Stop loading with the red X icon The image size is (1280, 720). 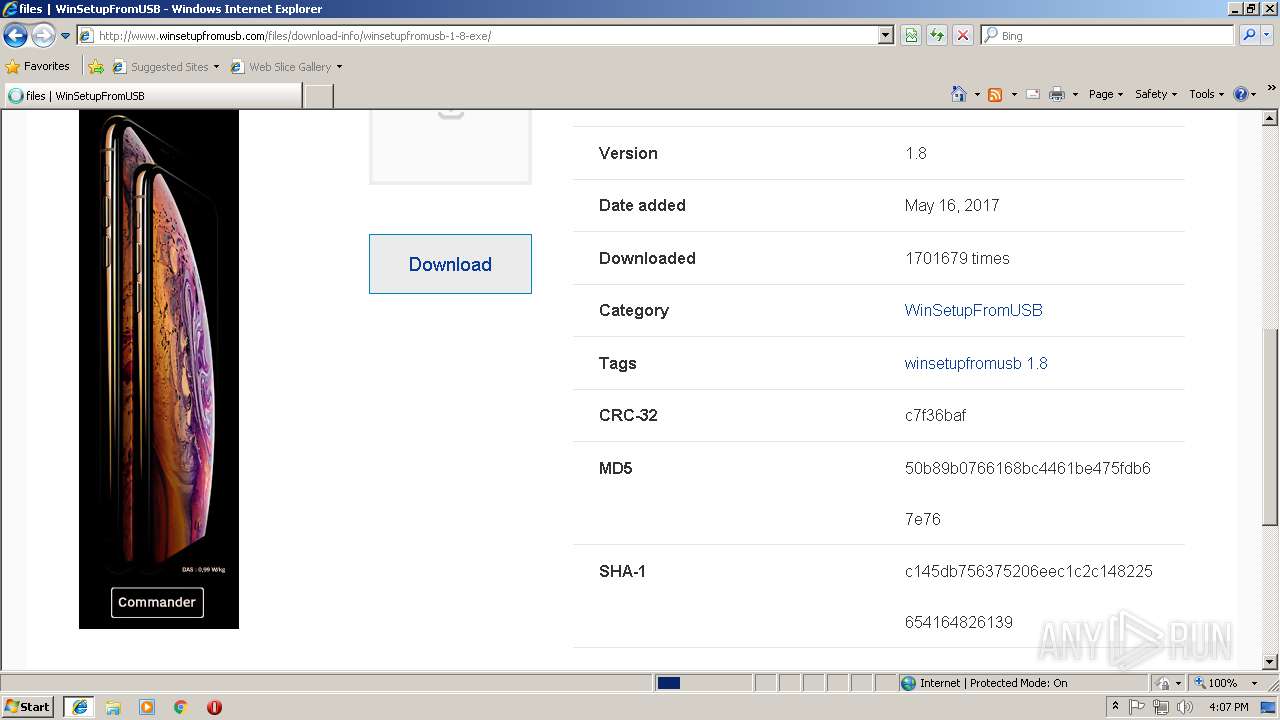click(963, 36)
